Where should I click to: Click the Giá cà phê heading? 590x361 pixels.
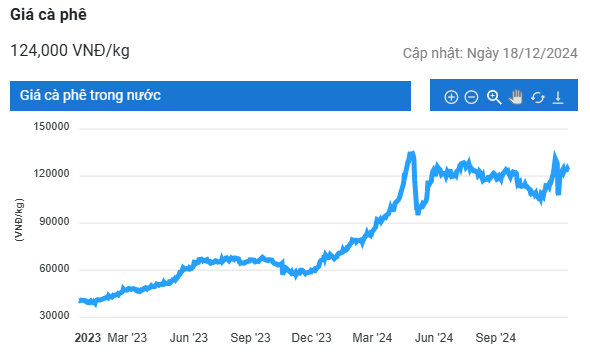point(48,15)
